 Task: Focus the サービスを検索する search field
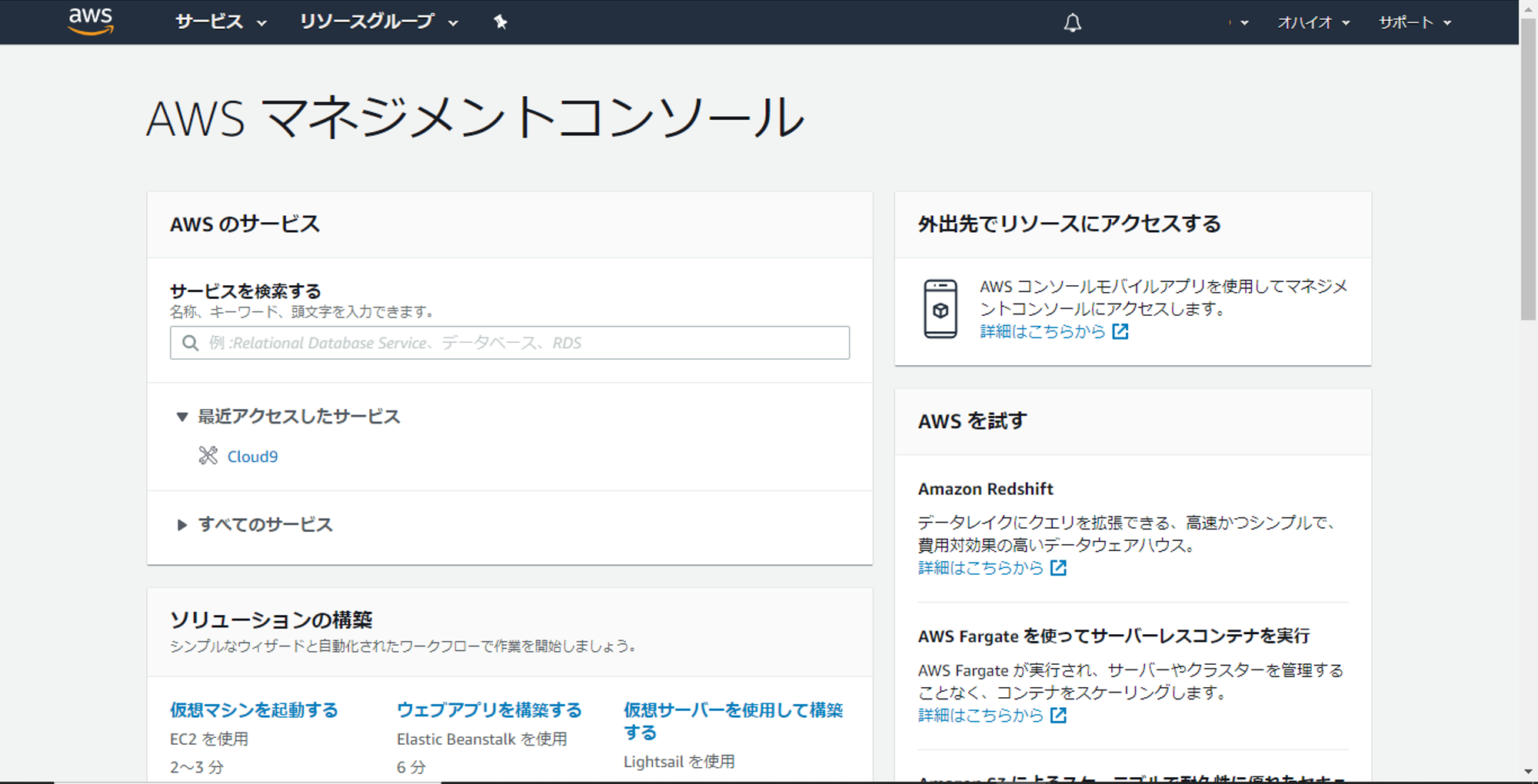pos(510,343)
